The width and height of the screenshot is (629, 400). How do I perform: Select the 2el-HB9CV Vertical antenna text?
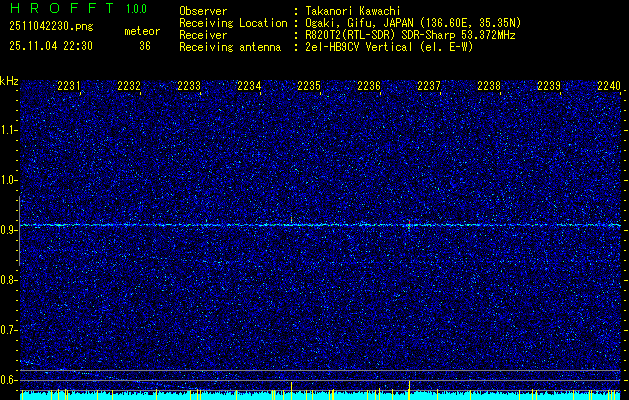pos(390,47)
